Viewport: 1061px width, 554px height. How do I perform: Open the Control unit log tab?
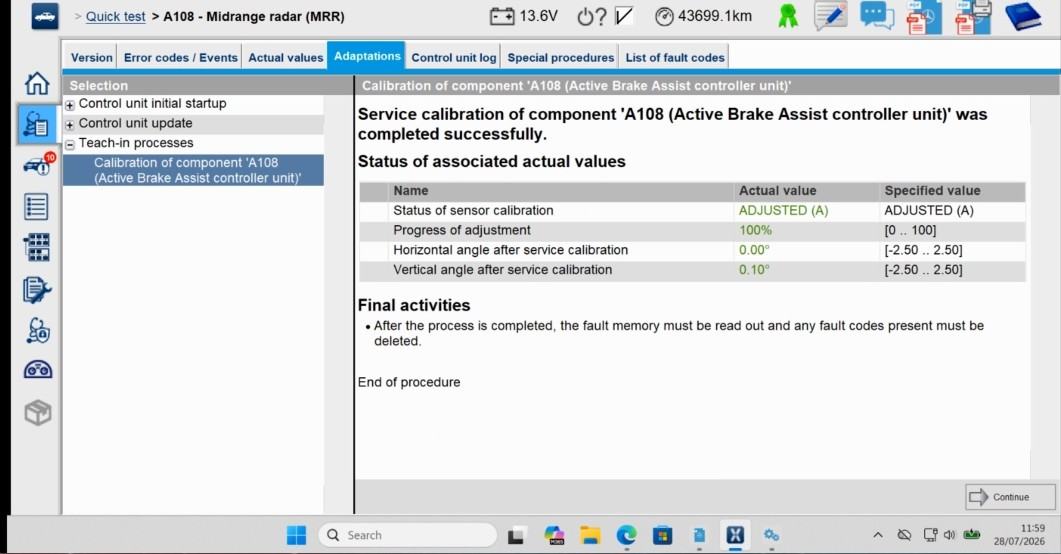pos(453,57)
